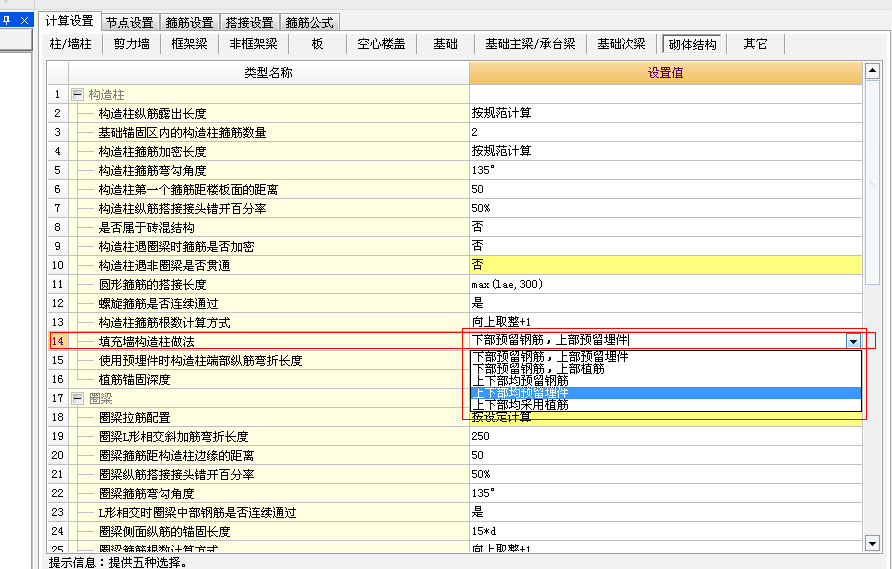Image resolution: width=892 pixels, height=569 pixels.
Task: Select 下部预留钢筋，上部植筋 option
Action: click(666, 369)
